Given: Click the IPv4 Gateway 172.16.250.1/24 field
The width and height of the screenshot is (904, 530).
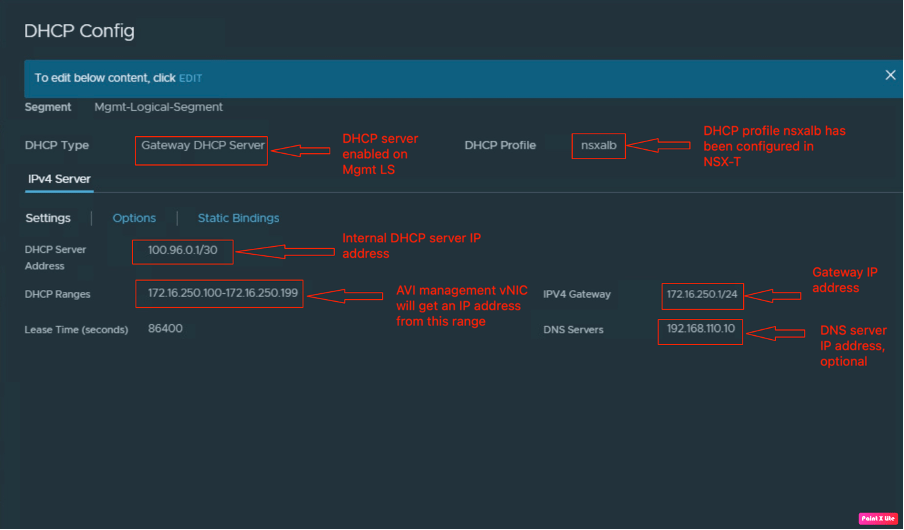Looking at the screenshot, I should click(x=702, y=295).
